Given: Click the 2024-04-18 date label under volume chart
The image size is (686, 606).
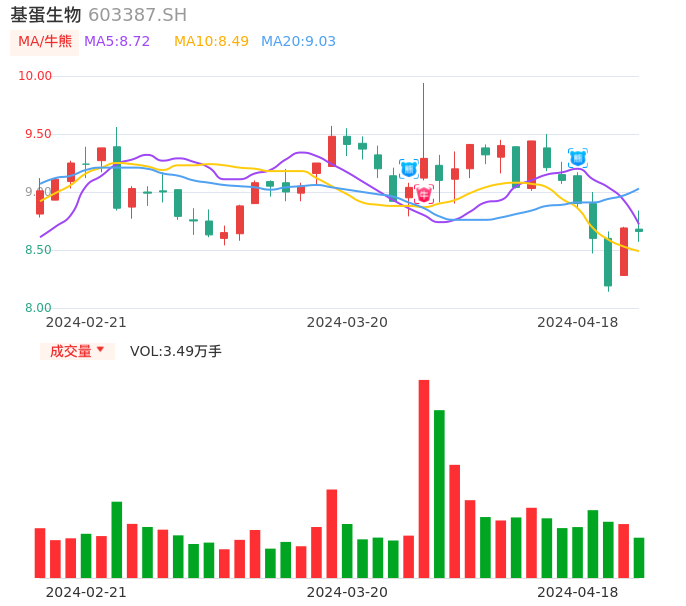Looking at the screenshot, I should point(577,592).
